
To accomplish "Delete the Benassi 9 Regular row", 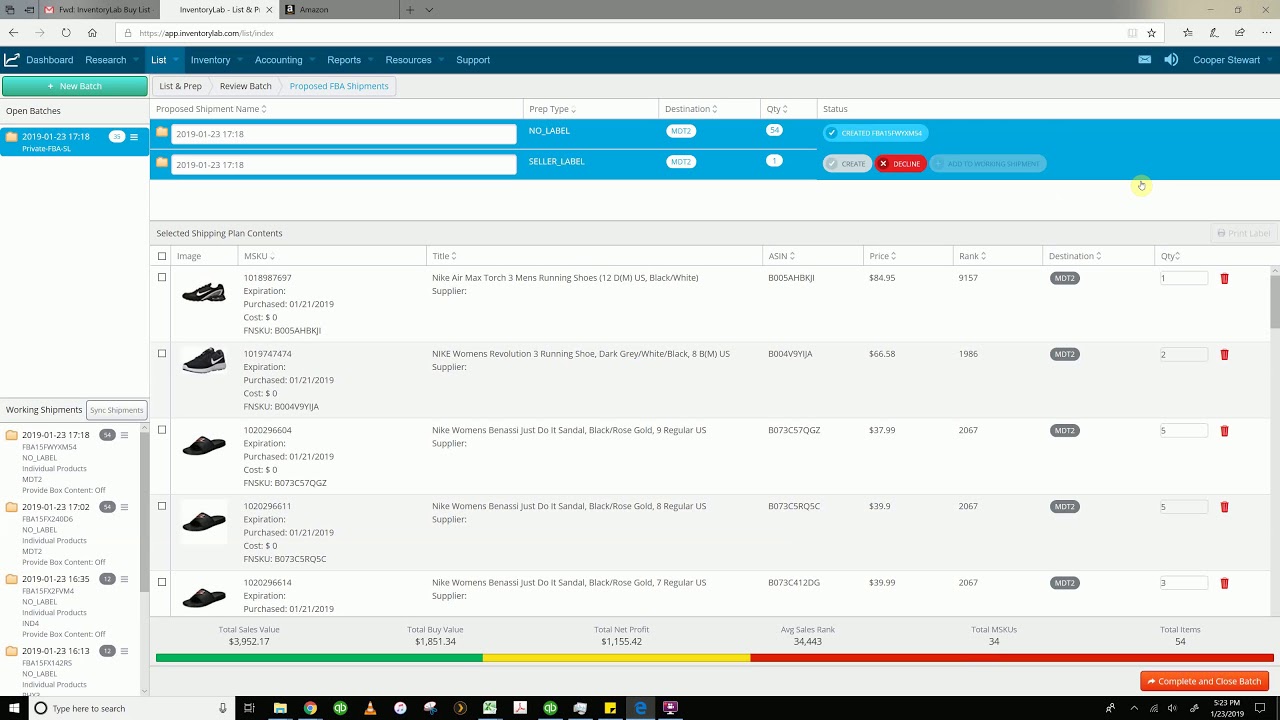I will [x=1224, y=431].
